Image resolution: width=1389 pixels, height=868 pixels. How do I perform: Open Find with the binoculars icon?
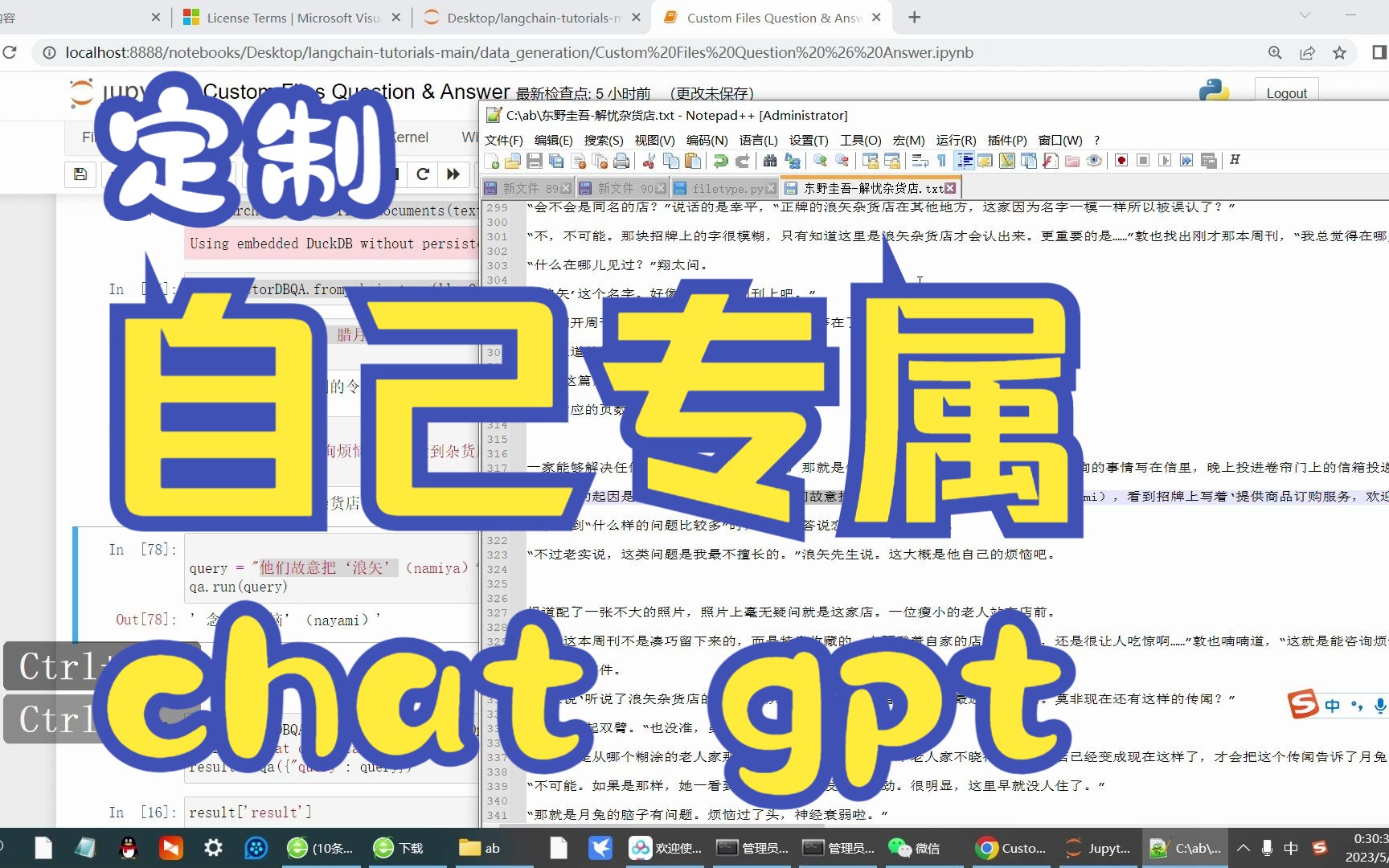point(770,161)
